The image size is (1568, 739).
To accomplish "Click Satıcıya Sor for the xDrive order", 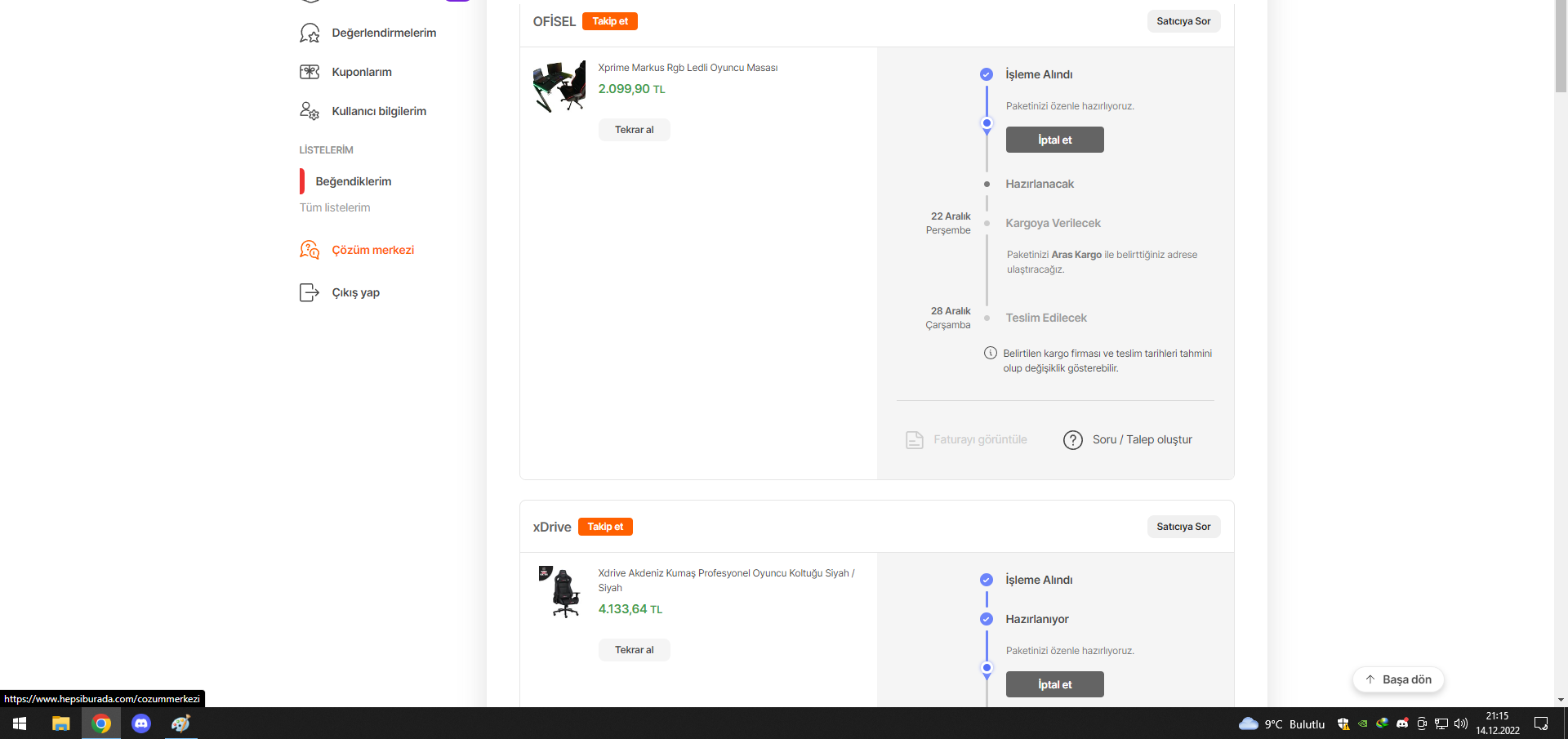I will (x=1183, y=527).
